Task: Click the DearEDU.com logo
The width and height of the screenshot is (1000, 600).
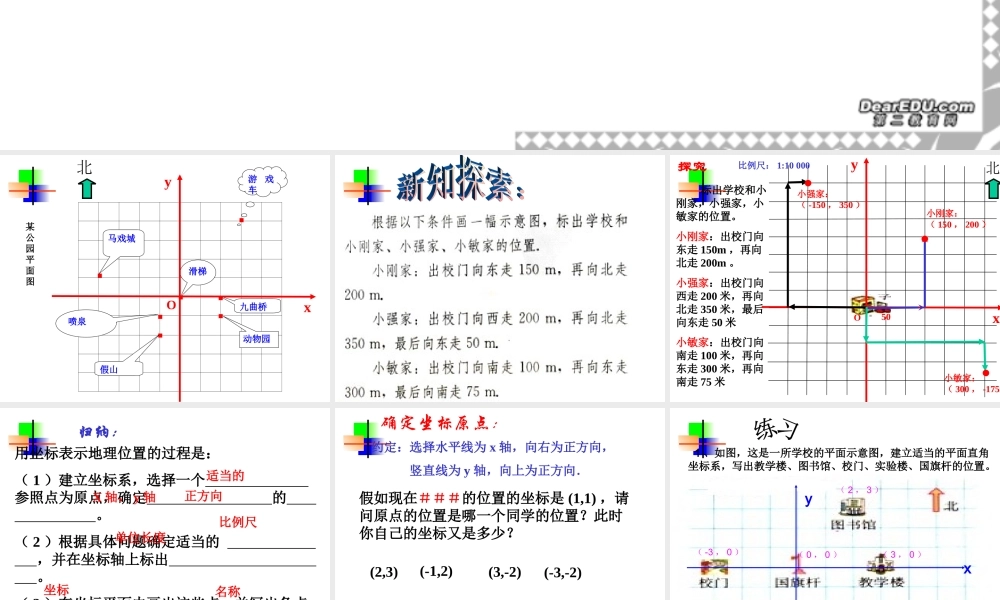Action: pos(916,112)
